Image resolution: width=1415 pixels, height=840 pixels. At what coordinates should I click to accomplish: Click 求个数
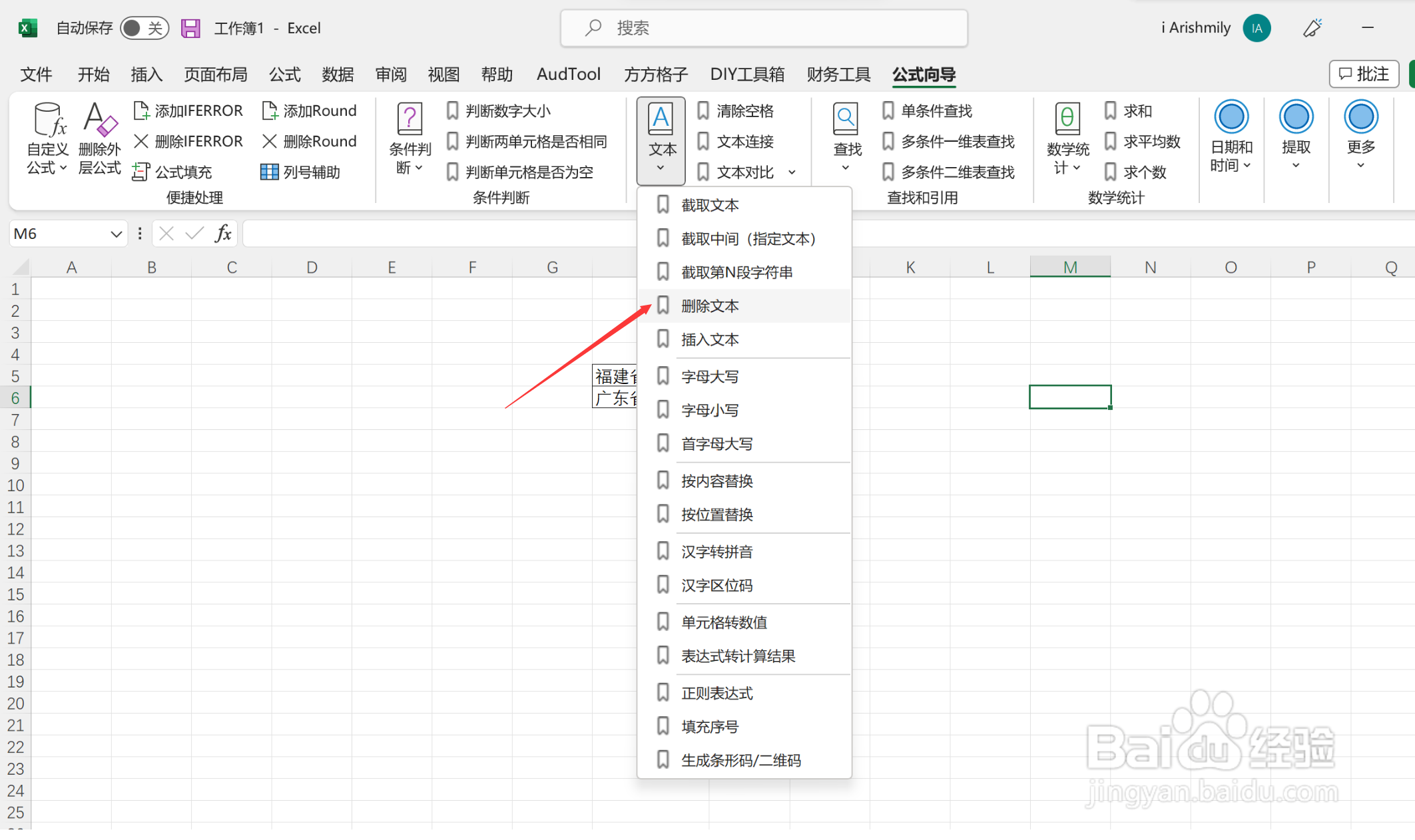pyautogui.click(x=1135, y=172)
